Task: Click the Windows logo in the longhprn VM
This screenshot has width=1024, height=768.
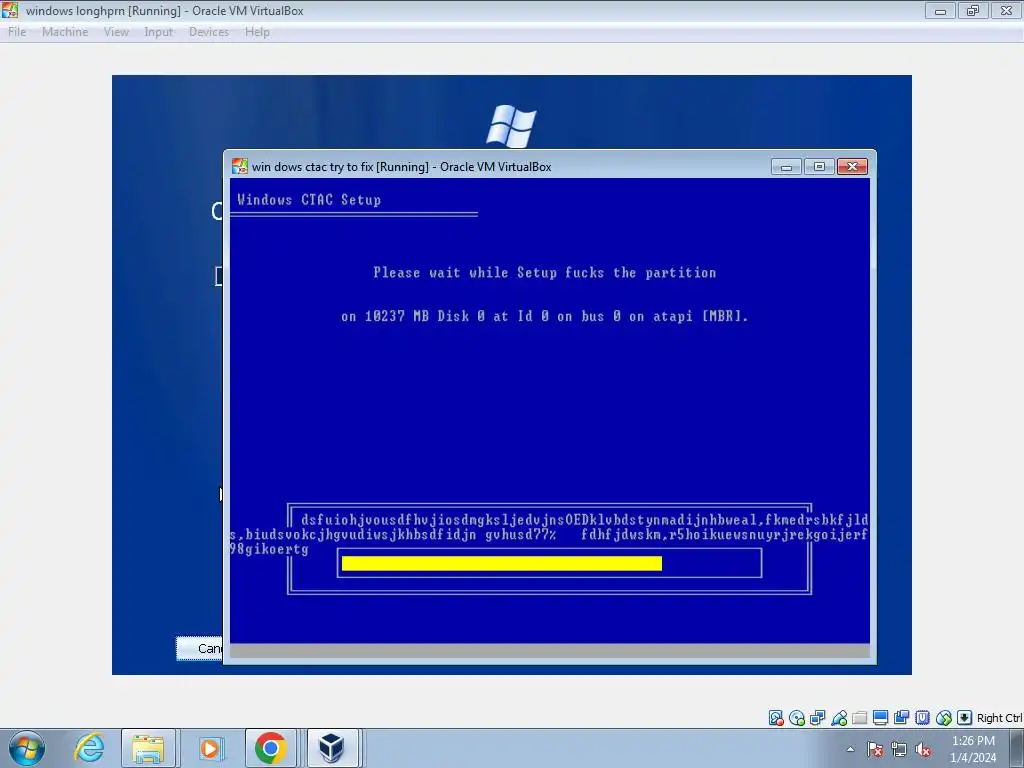Action: [511, 126]
